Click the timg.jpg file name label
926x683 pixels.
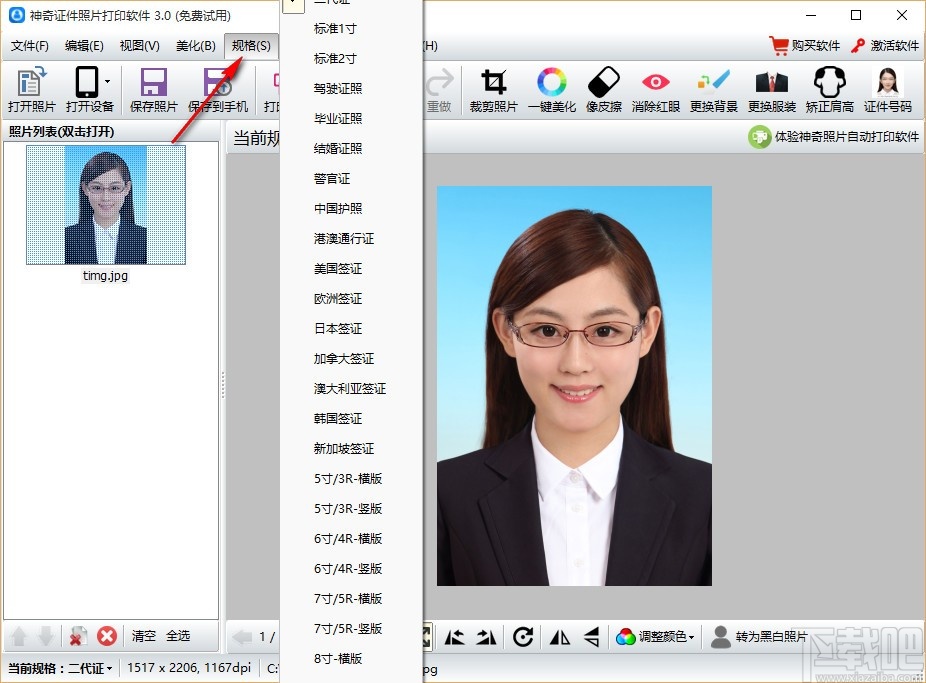click(106, 276)
